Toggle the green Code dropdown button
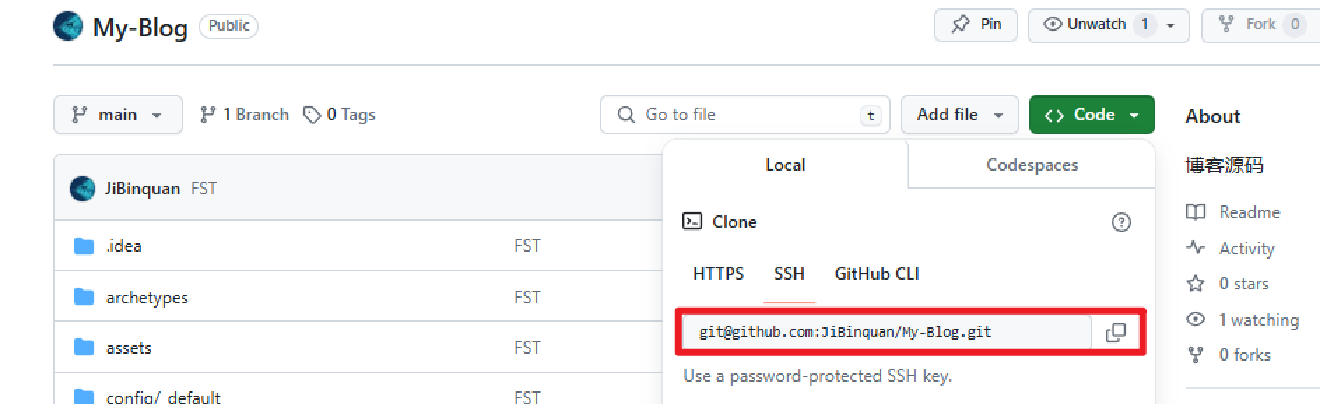The image size is (1320, 404). (x=1091, y=115)
